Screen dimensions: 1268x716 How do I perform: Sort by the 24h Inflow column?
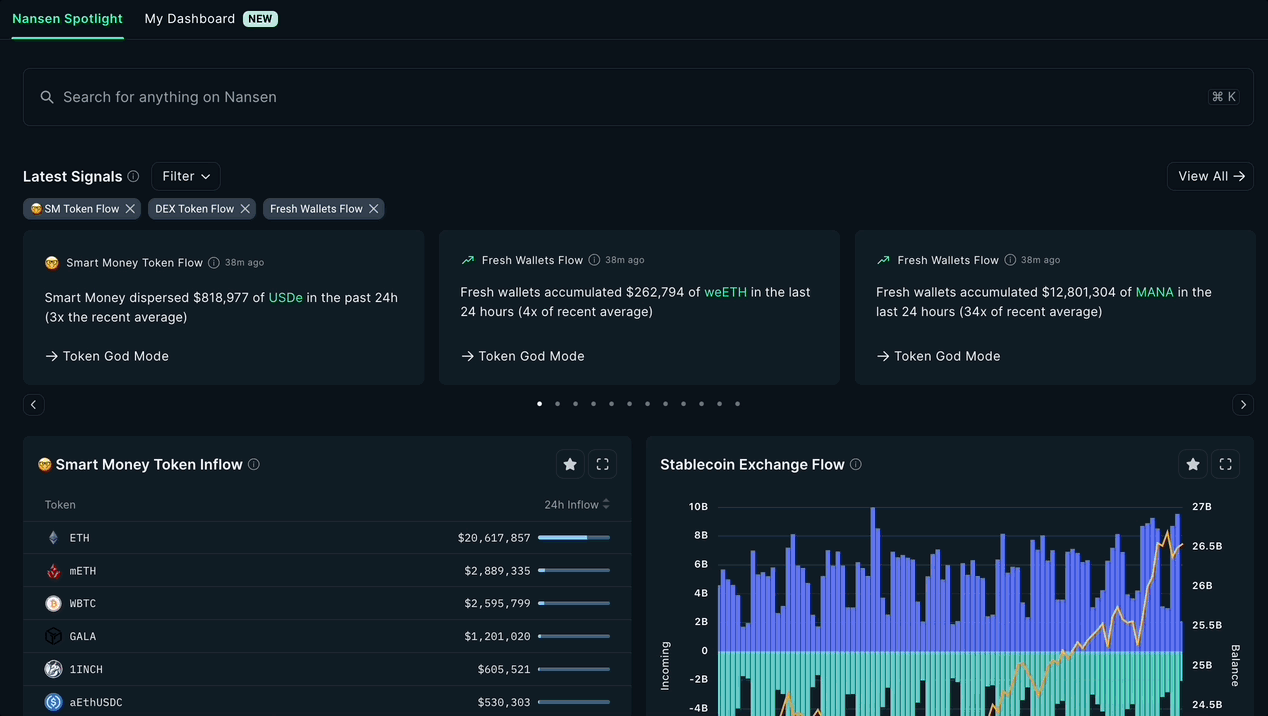(576, 505)
